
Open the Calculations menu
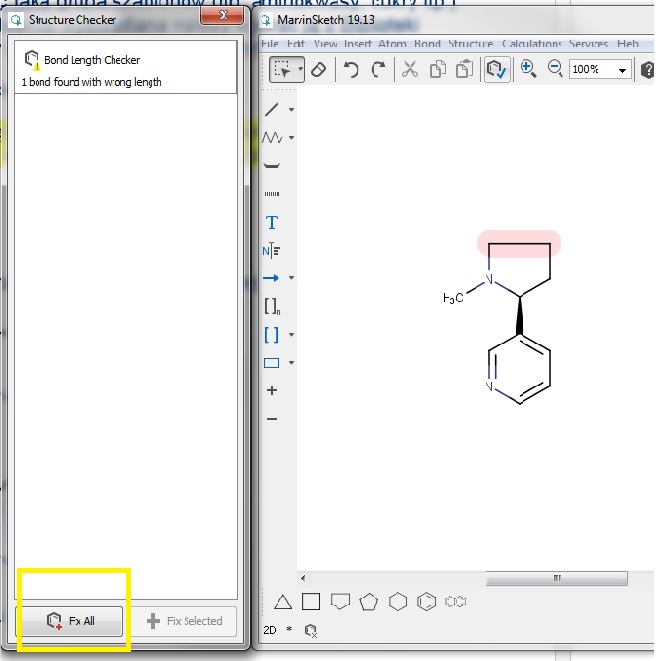[531, 44]
